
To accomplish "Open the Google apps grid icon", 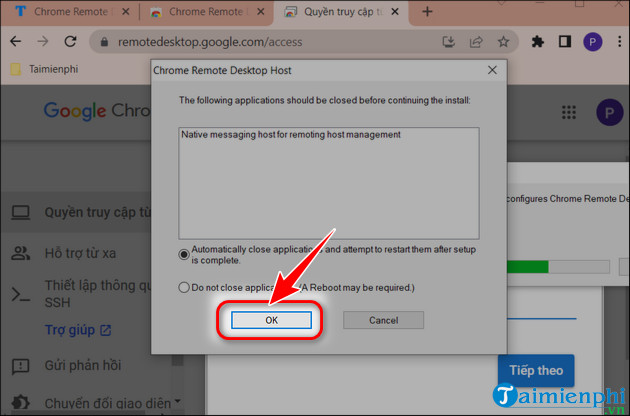I will (x=569, y=113).
